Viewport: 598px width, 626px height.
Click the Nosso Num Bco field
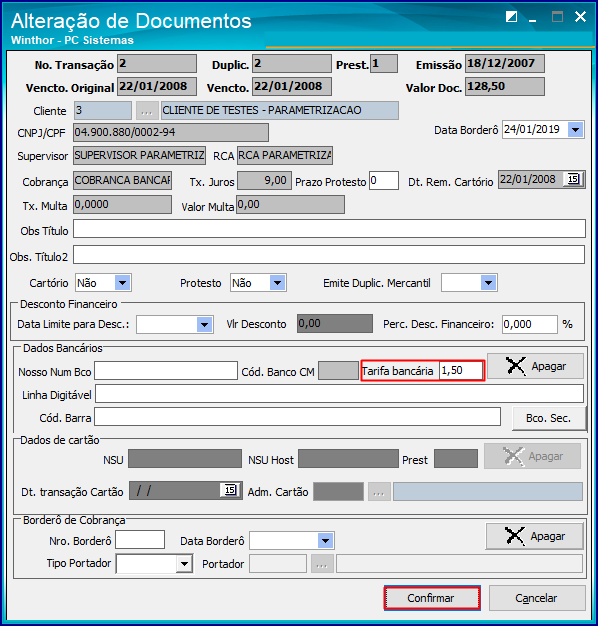tap(166, 371)
